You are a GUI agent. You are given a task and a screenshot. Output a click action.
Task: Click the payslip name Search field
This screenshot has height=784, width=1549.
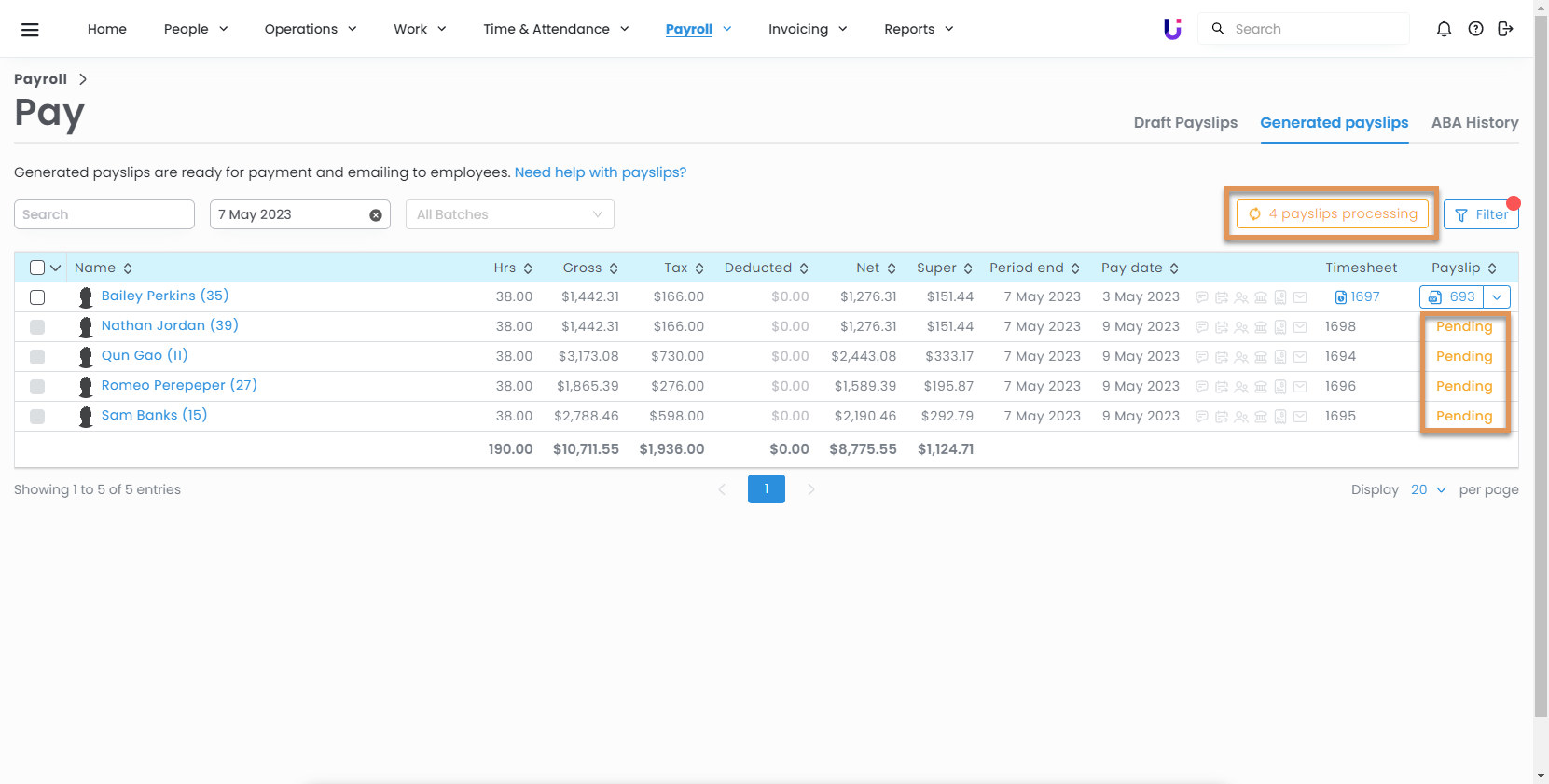click(x=104, y=214)
